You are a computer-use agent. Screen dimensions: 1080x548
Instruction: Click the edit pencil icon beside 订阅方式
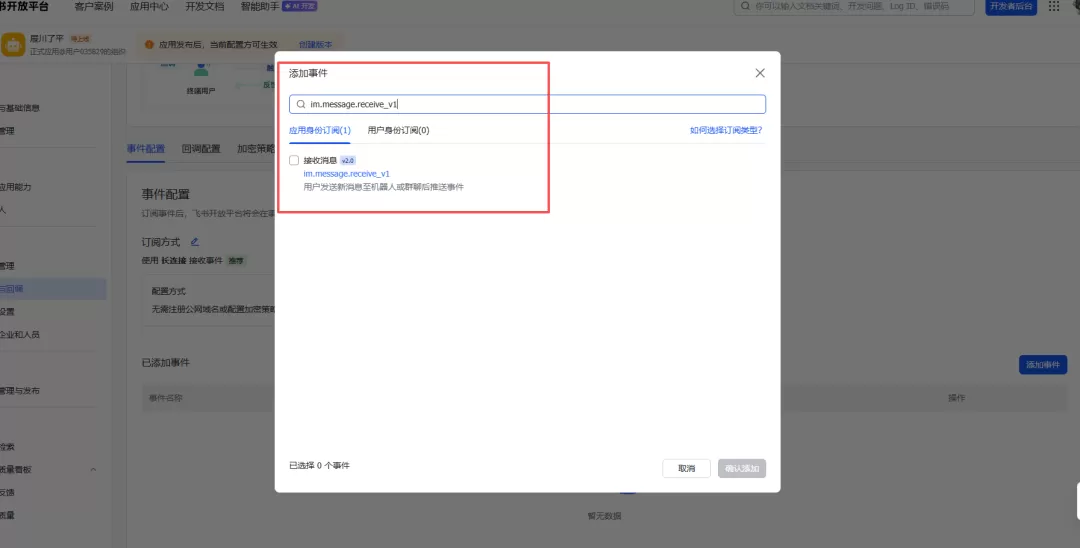(195, 242)
